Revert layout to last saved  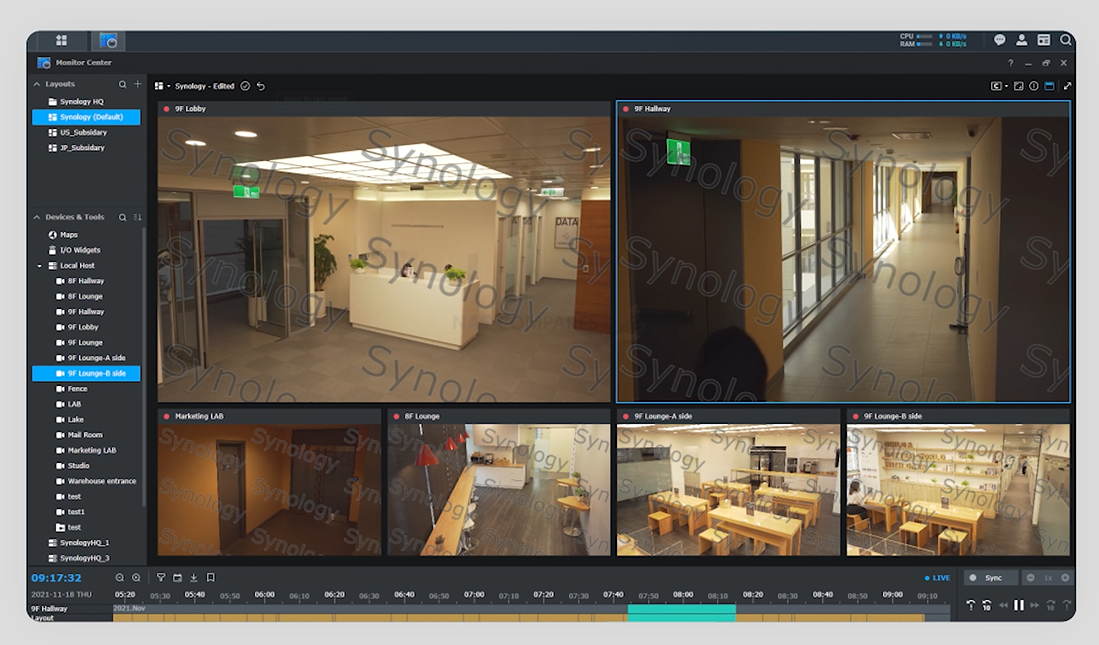point(261,86)
